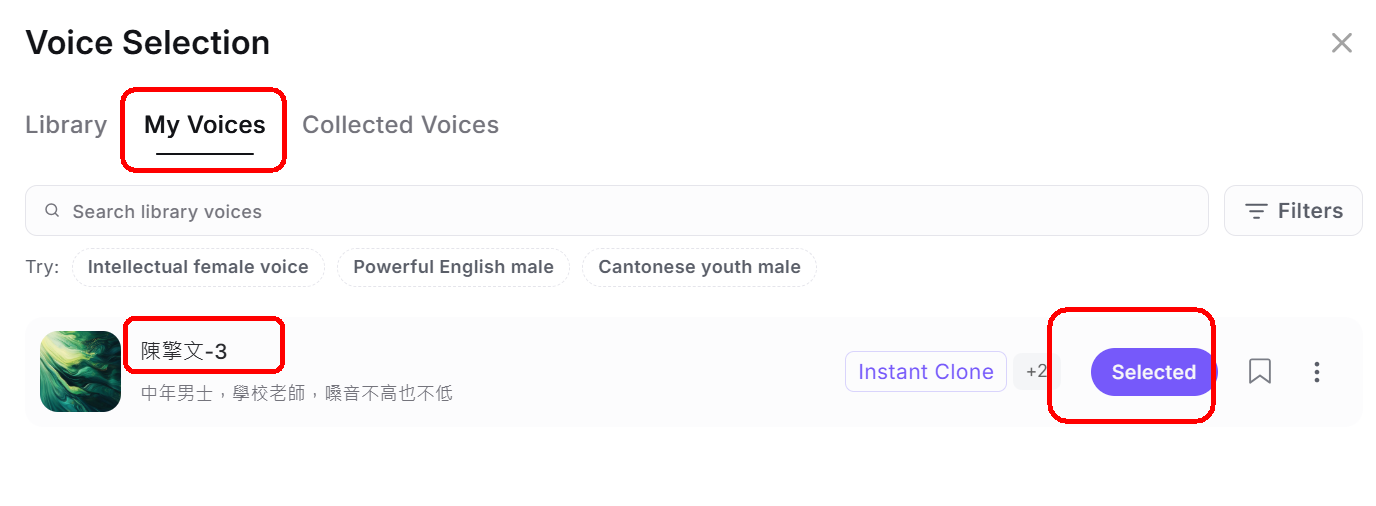This screenshot has height=506, width=1376.
Task: Click the search magnifier icon
Action: (x=52, y=211)
